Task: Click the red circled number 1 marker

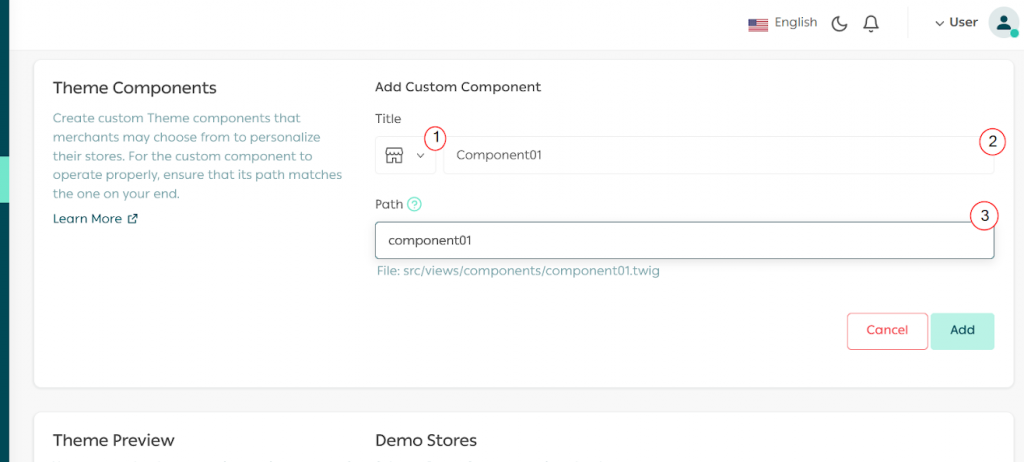Action: coord(435,138)
